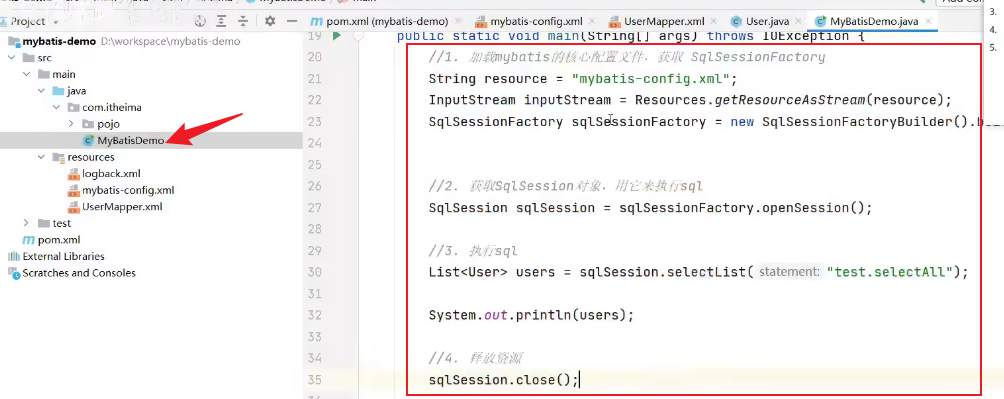Collapse the com.itheima package
Screen dimensions: 1004x399
pos(56,107)
